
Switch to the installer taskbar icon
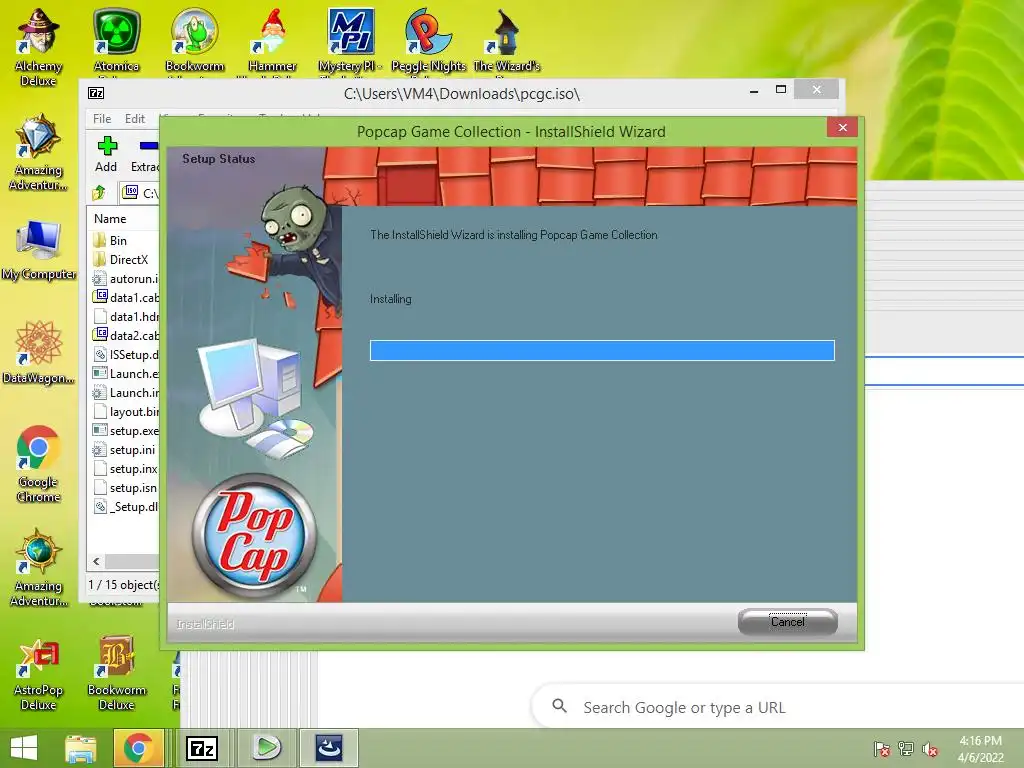(x=329, y=748)
